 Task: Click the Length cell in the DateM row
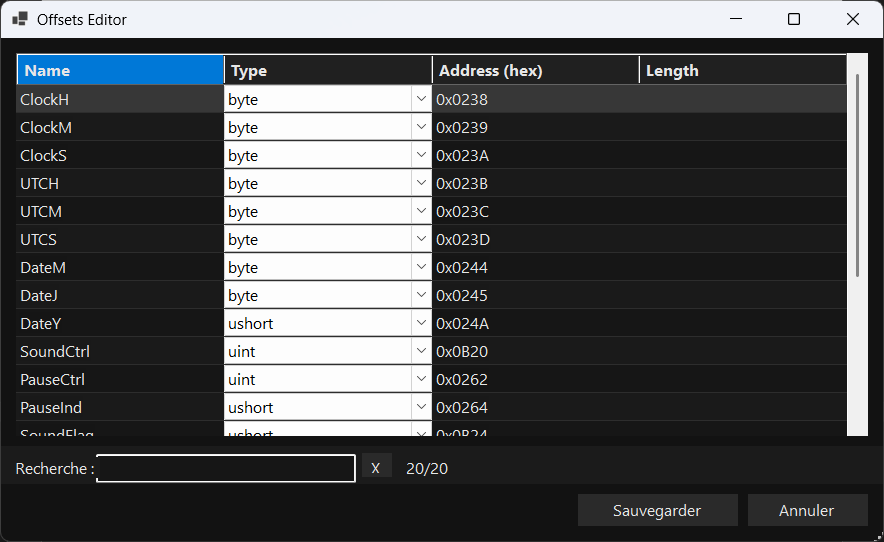742,268
